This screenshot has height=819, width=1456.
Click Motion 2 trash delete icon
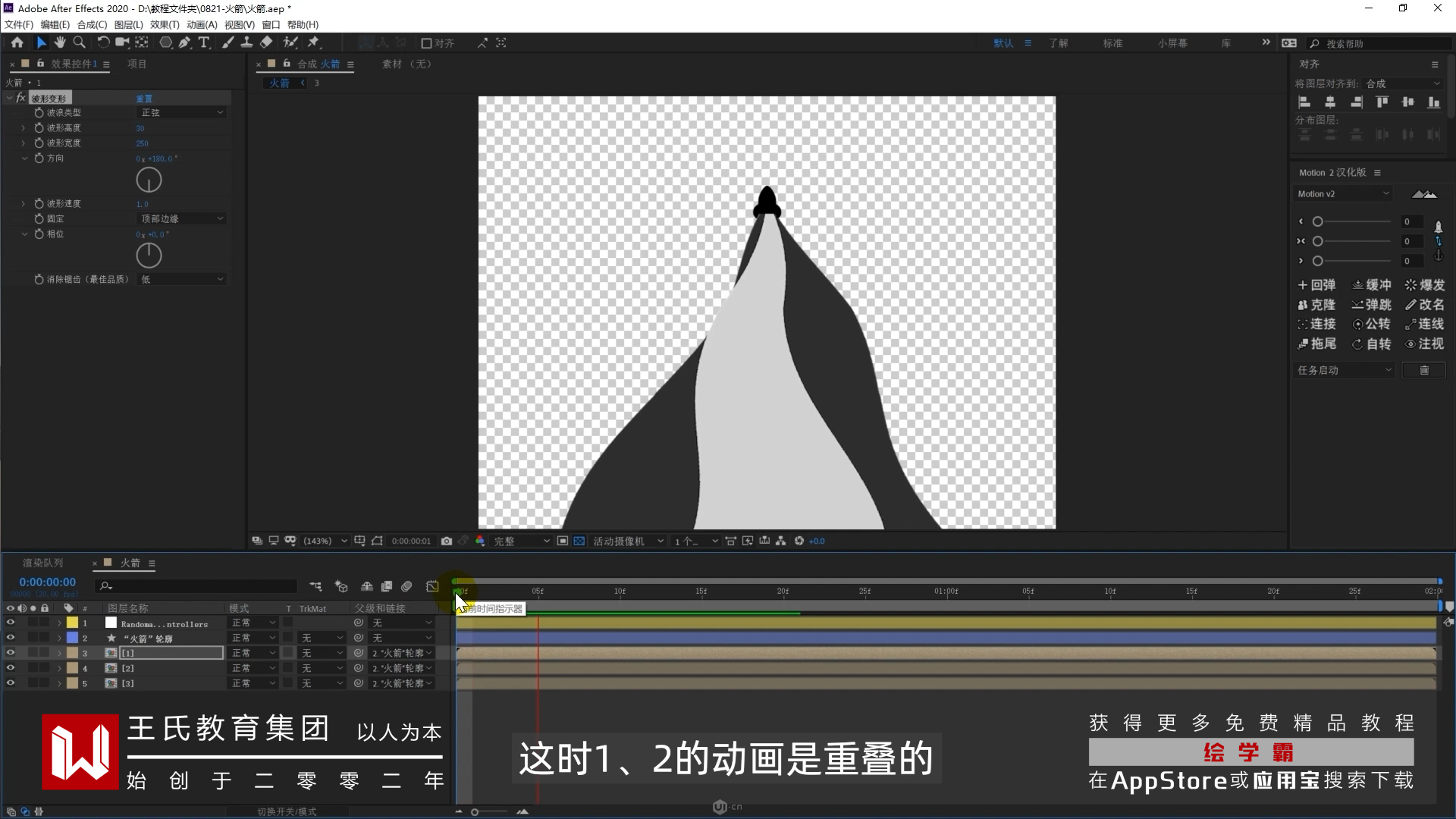[1423, 370]
